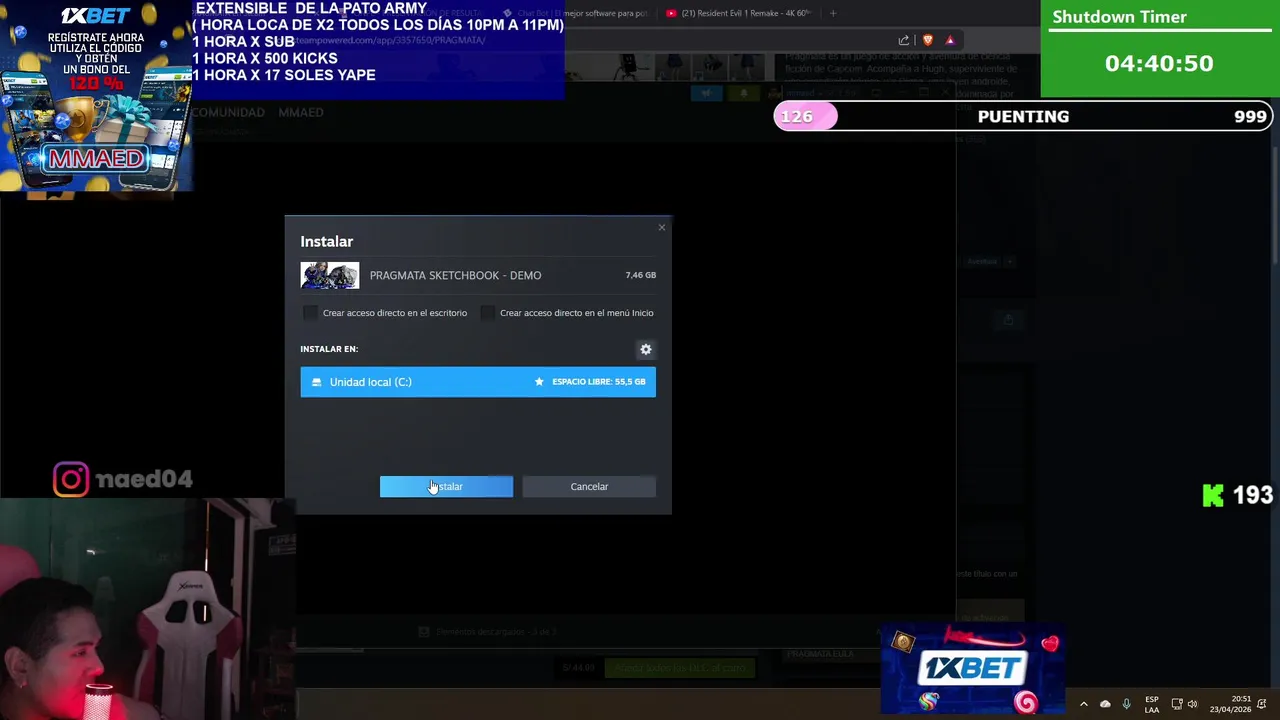
Task: Click 'PRAGMATA SKETCHBOOK - DEMO' title text
Action: [455, 275]
